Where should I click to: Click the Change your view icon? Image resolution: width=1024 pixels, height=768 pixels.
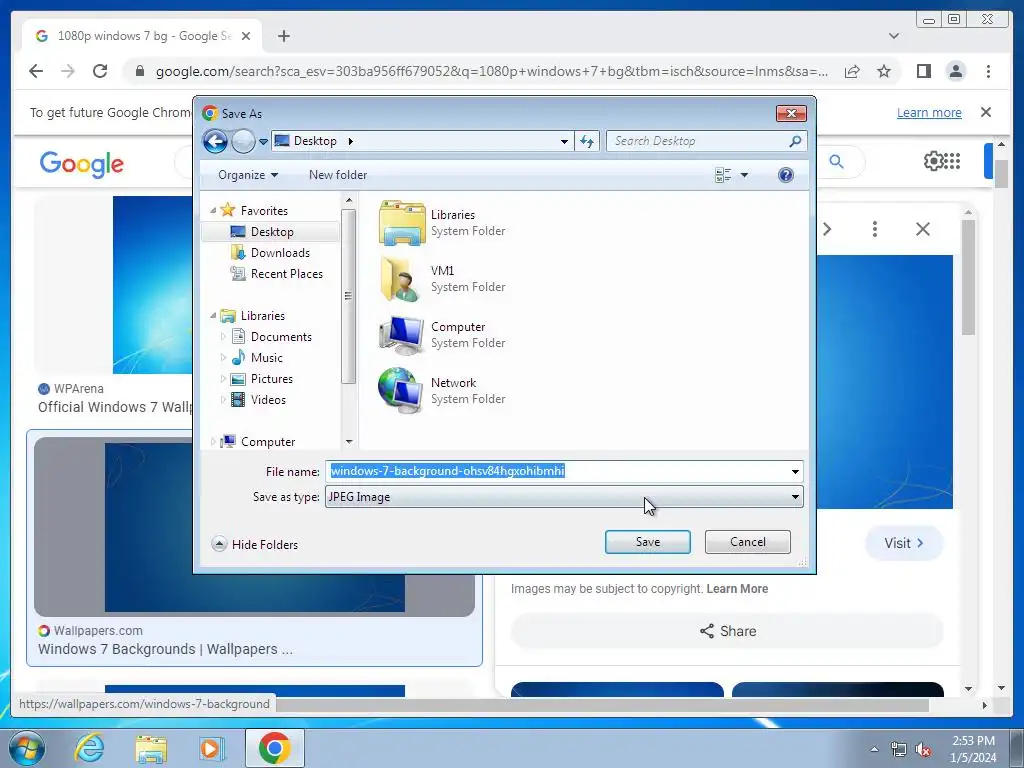(x=723, y=175)
